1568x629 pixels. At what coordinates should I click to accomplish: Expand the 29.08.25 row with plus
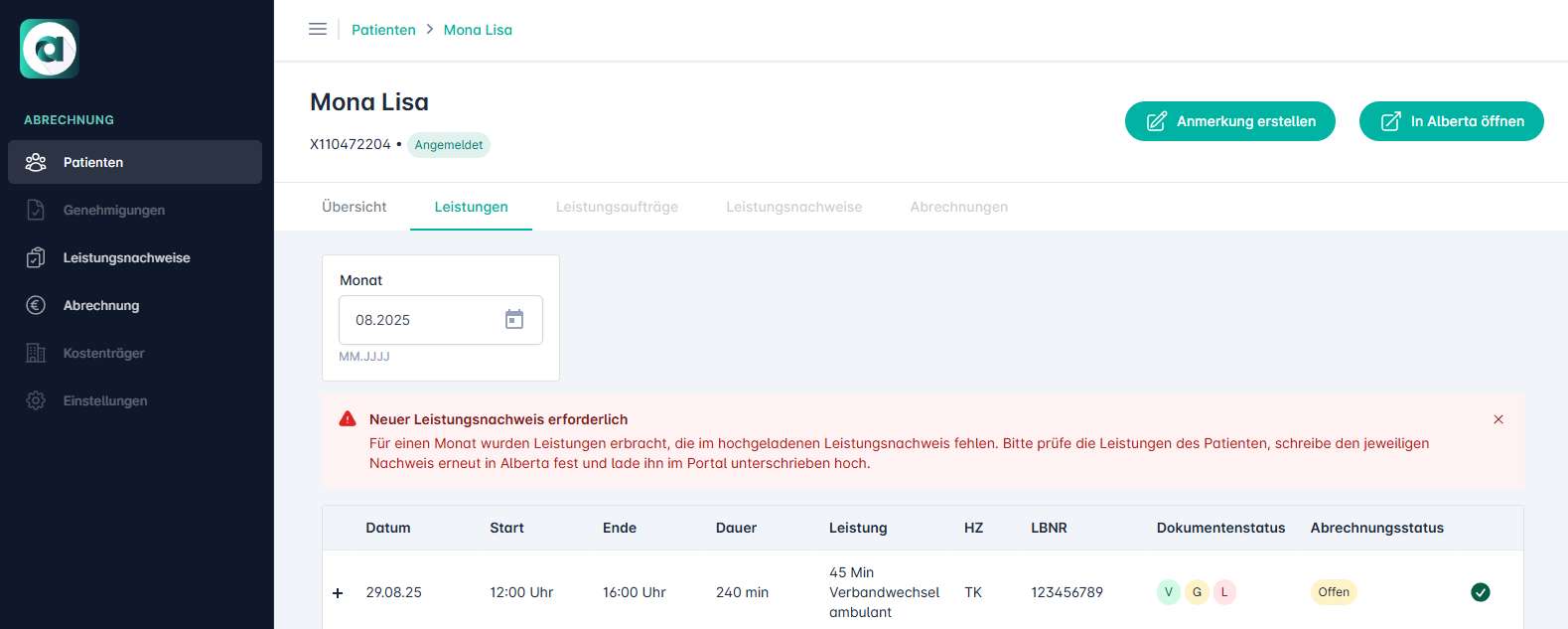coord(338,593)
